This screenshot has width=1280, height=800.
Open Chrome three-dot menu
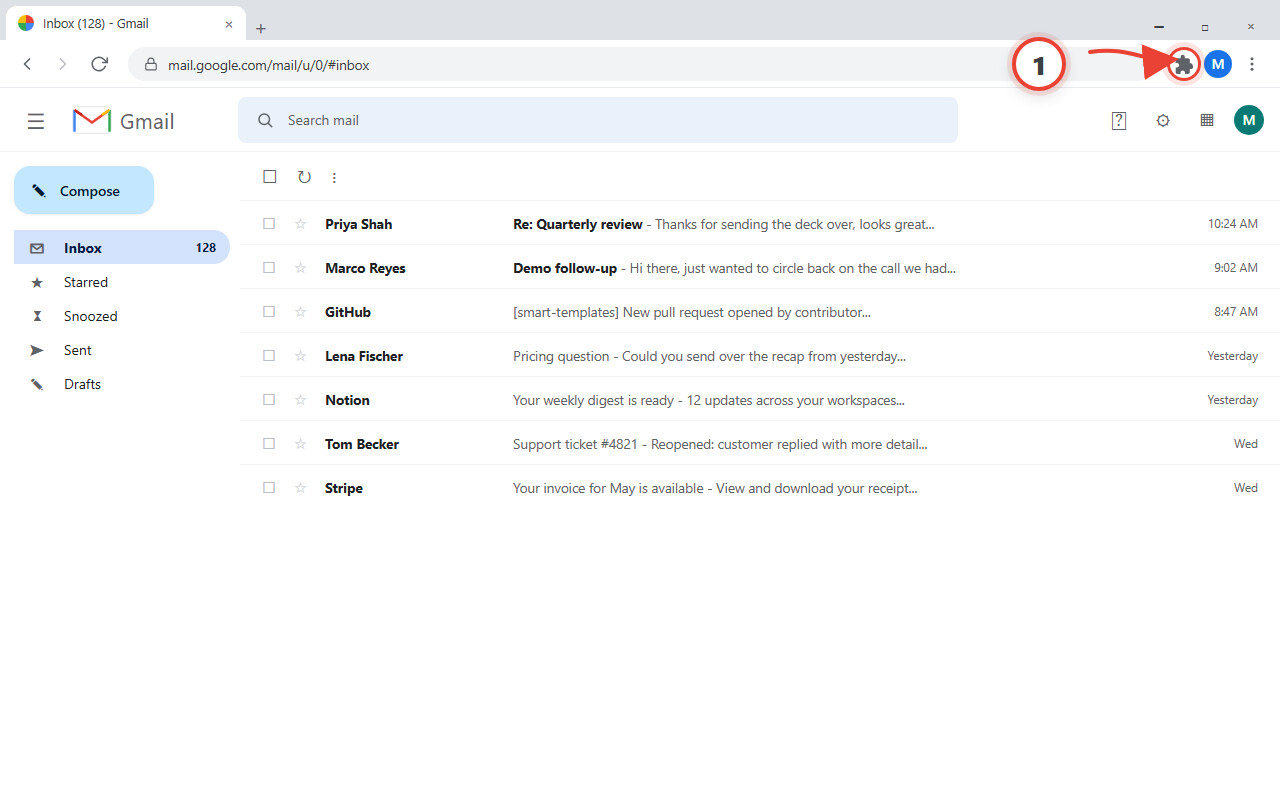[1252, 65]
